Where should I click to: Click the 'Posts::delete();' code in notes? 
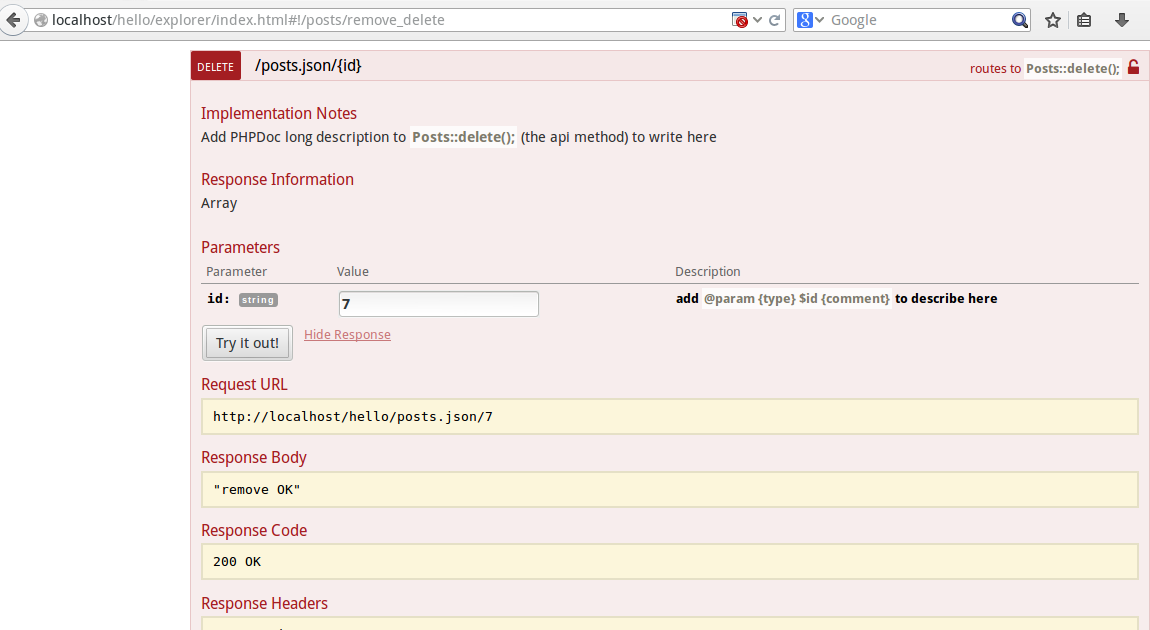click(464, 137)
